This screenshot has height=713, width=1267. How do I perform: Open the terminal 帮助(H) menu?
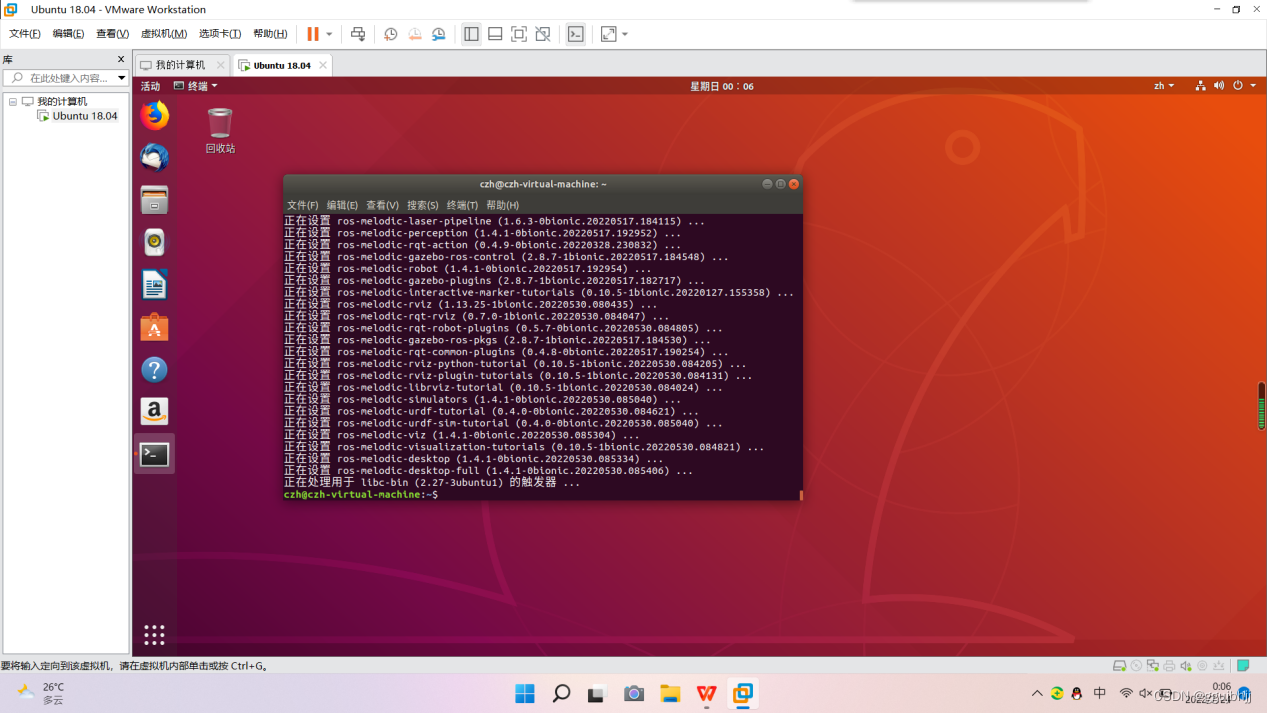(x=502, y=205)
